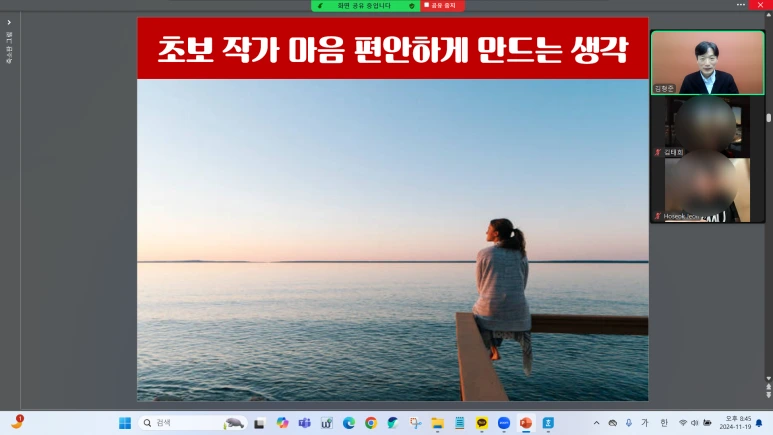This screenshot has width=773, height=435.
Task: Select the video tile of the middle participant
Action: click(x=707, y=127)
